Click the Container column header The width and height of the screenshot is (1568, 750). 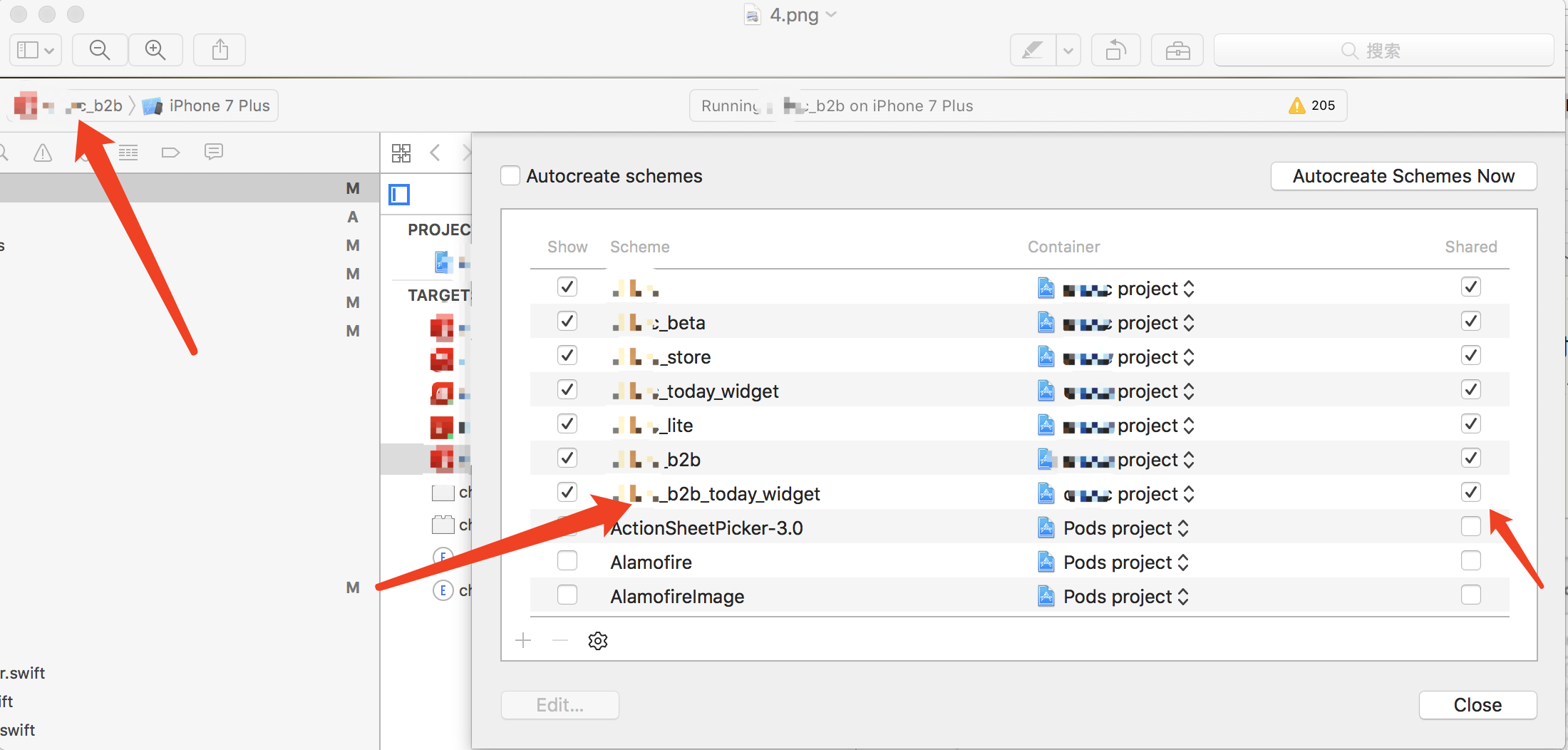pos(1064,247)
